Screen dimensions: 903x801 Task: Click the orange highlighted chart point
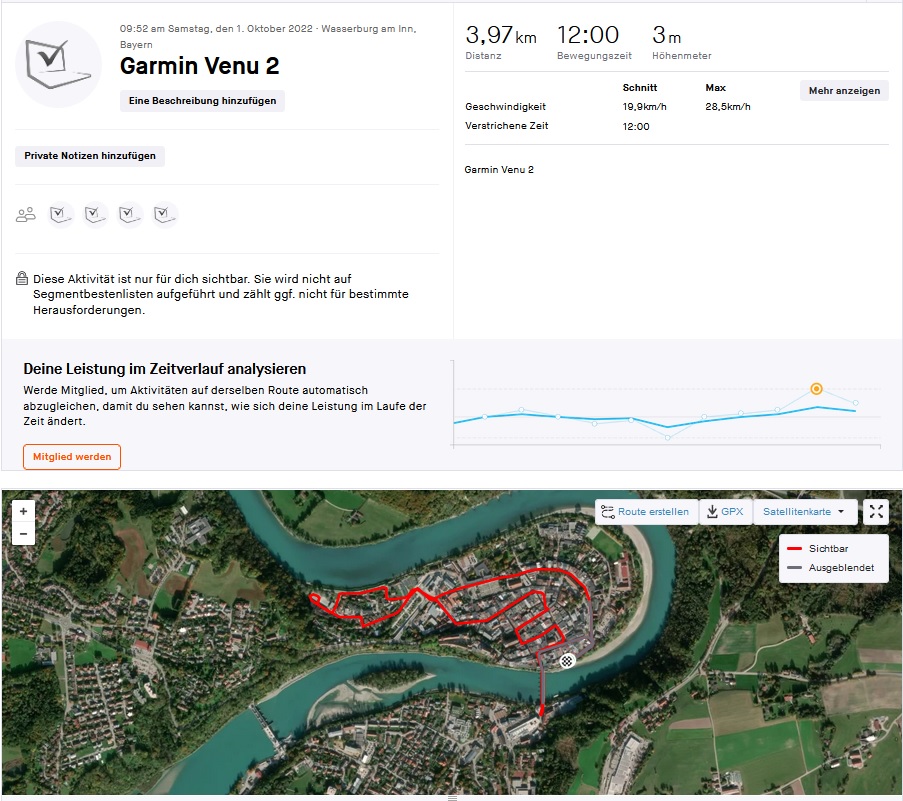(x=816, y=388)
